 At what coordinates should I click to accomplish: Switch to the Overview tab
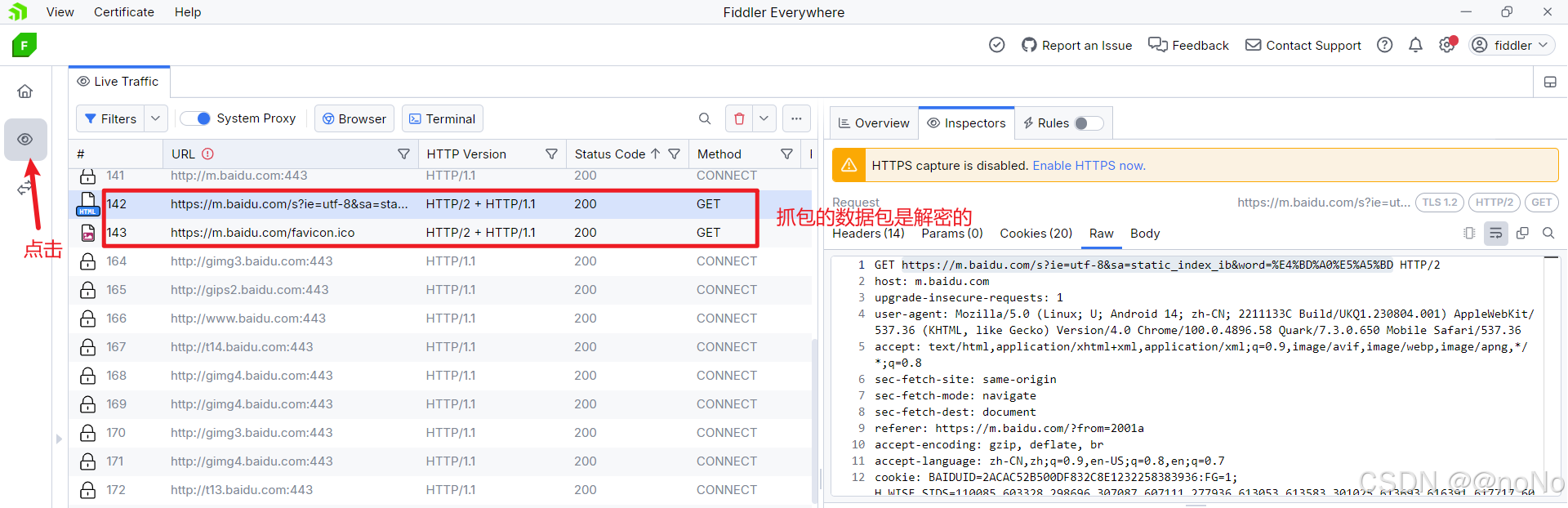[874, 123]
